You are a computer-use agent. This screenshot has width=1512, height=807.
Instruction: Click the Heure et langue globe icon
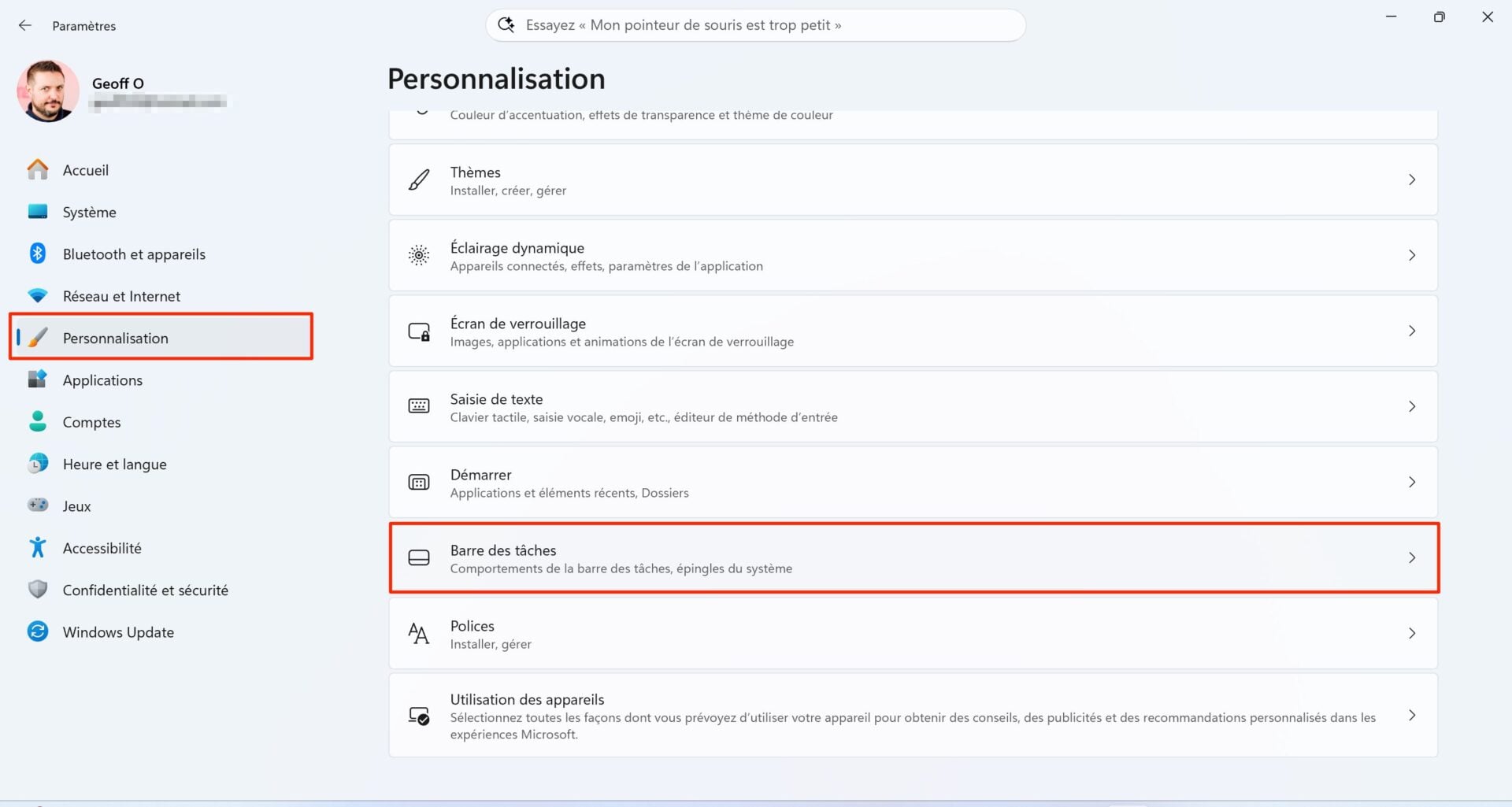38,464
